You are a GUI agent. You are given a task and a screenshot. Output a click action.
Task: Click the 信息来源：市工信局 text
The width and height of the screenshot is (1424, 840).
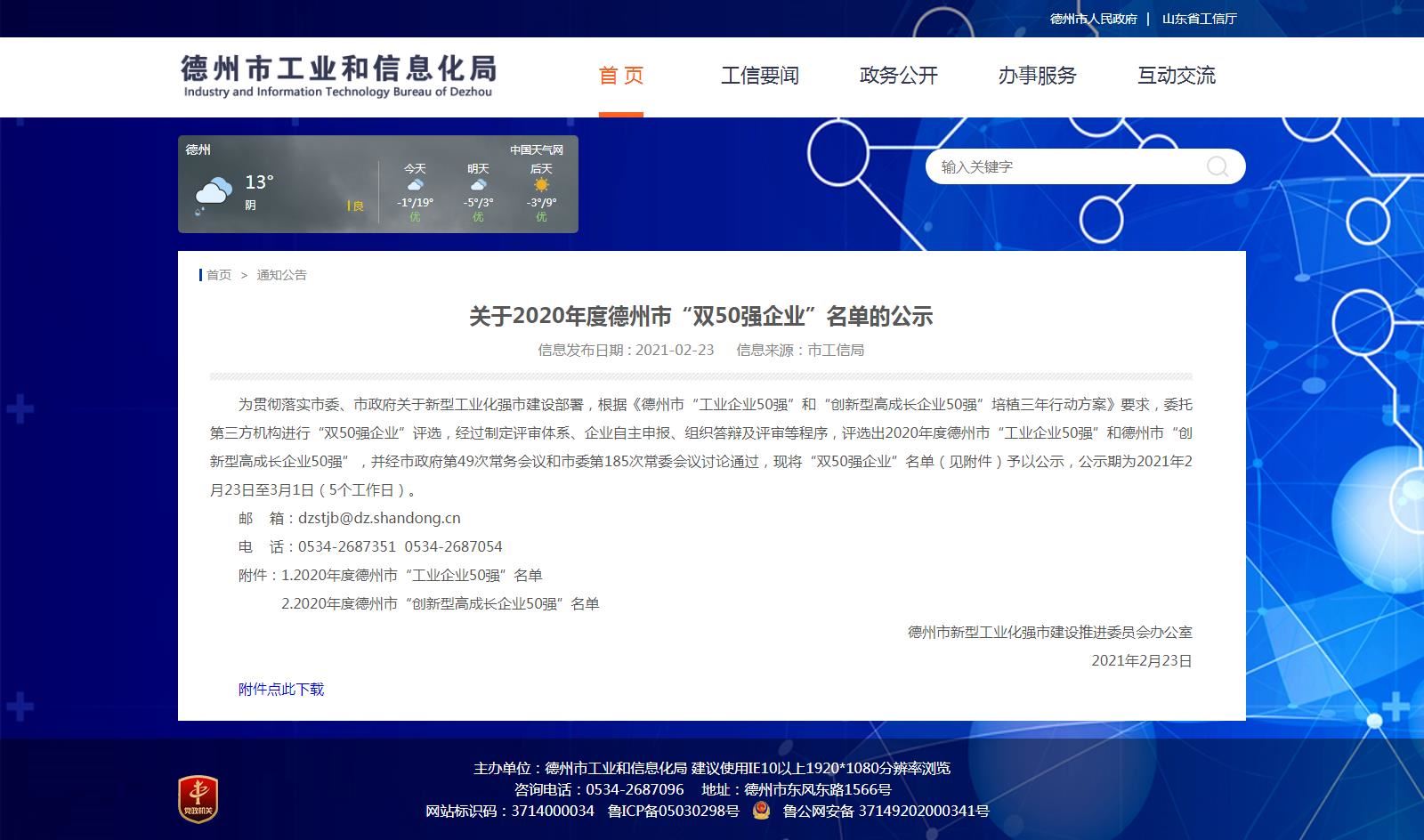pos(800,350)
